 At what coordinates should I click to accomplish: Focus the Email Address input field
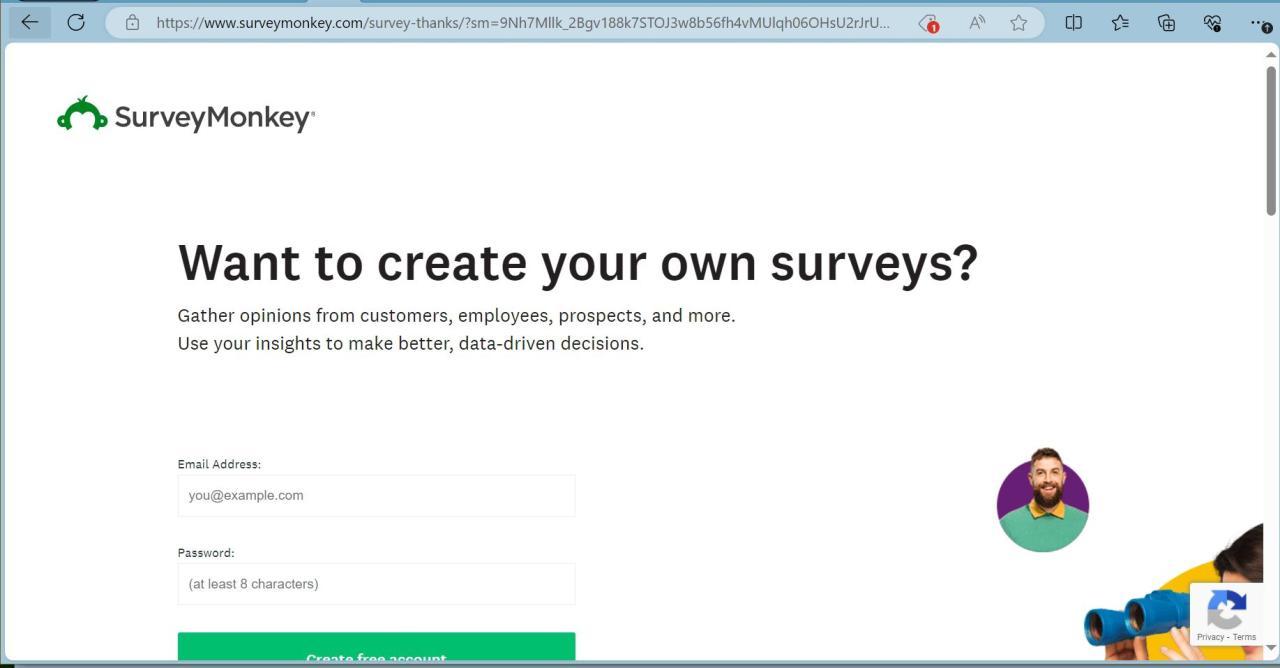[376, 495]
